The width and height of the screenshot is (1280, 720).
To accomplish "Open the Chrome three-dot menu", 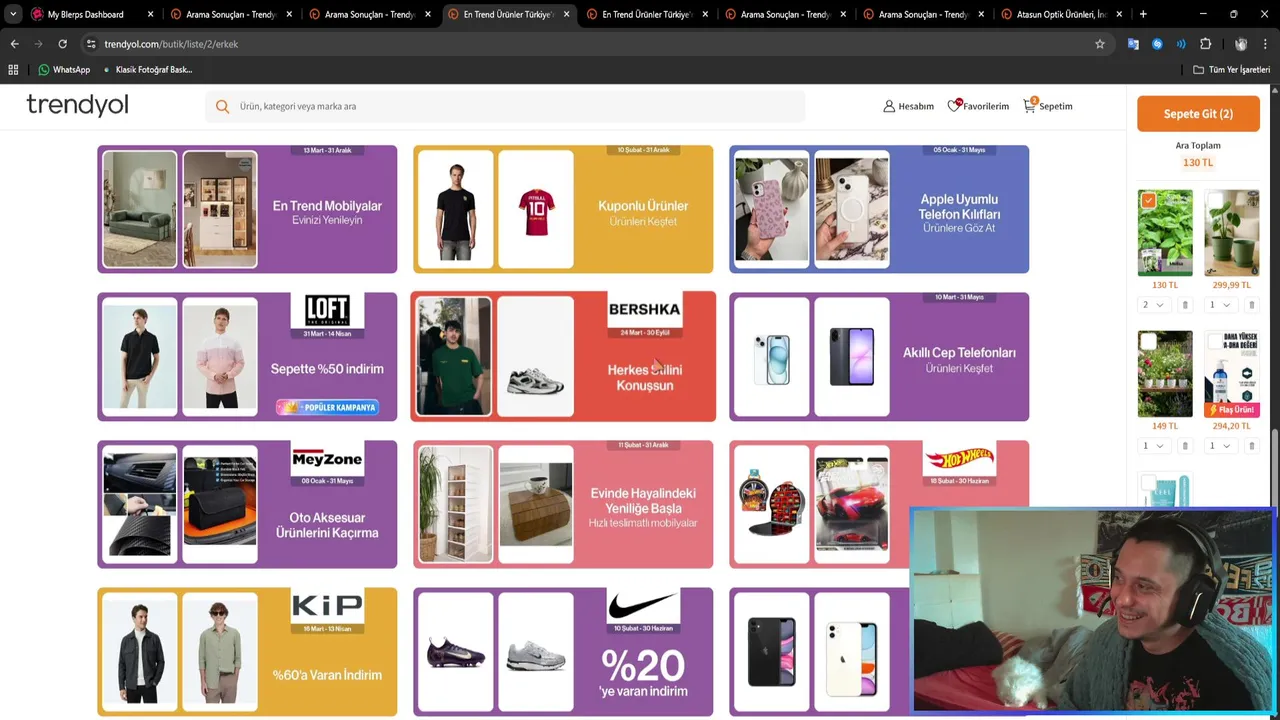I will click(1266, 44).
